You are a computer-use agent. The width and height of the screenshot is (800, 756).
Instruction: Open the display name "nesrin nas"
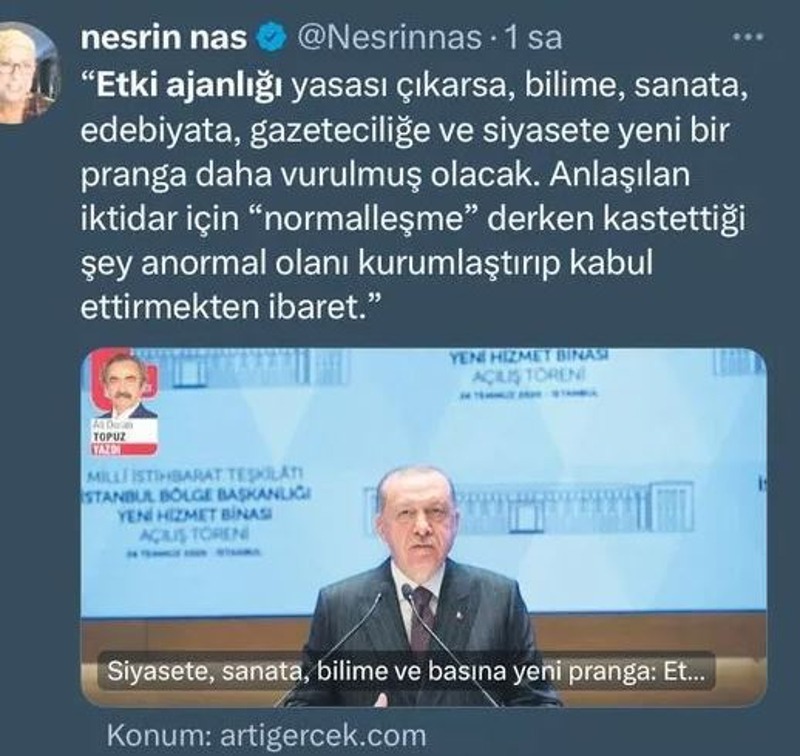(164, 38)
